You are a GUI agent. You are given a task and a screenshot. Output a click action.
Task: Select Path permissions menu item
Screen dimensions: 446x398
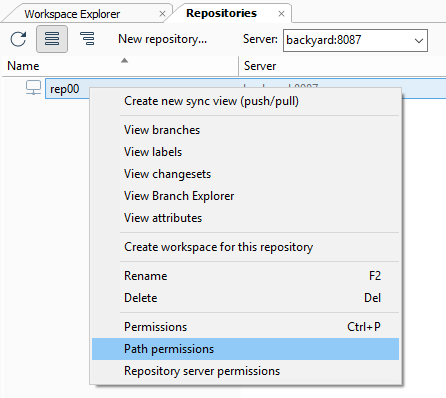245,349
